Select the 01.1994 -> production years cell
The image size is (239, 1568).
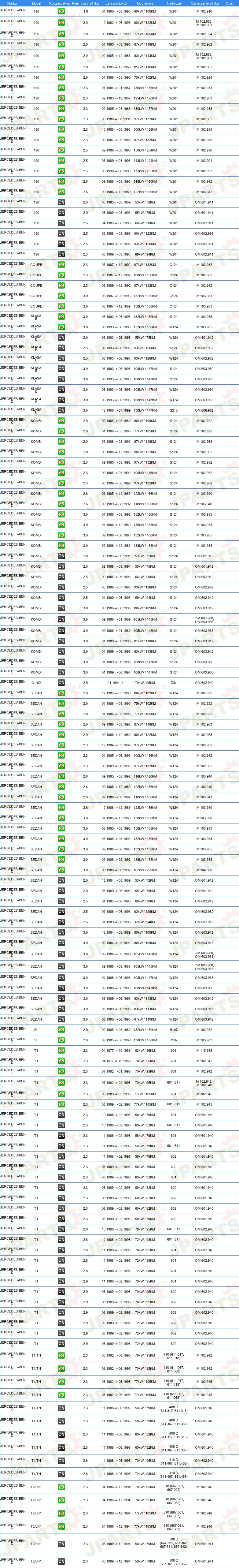(116, 683)
